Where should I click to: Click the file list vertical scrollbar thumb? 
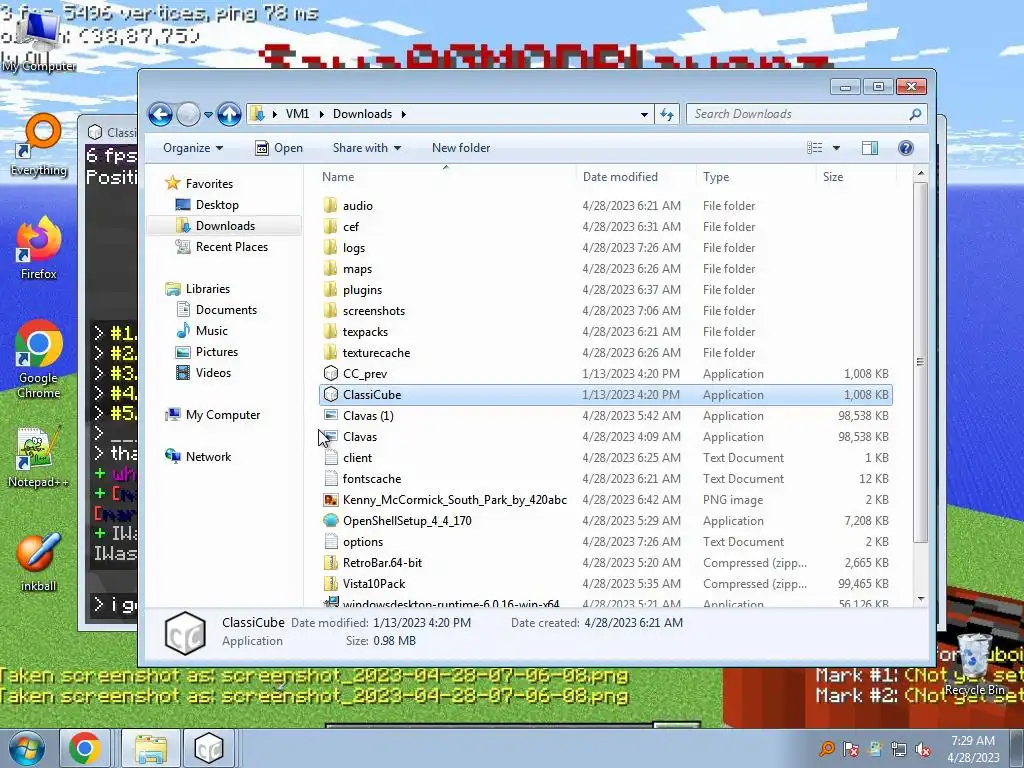pos(921,362)
